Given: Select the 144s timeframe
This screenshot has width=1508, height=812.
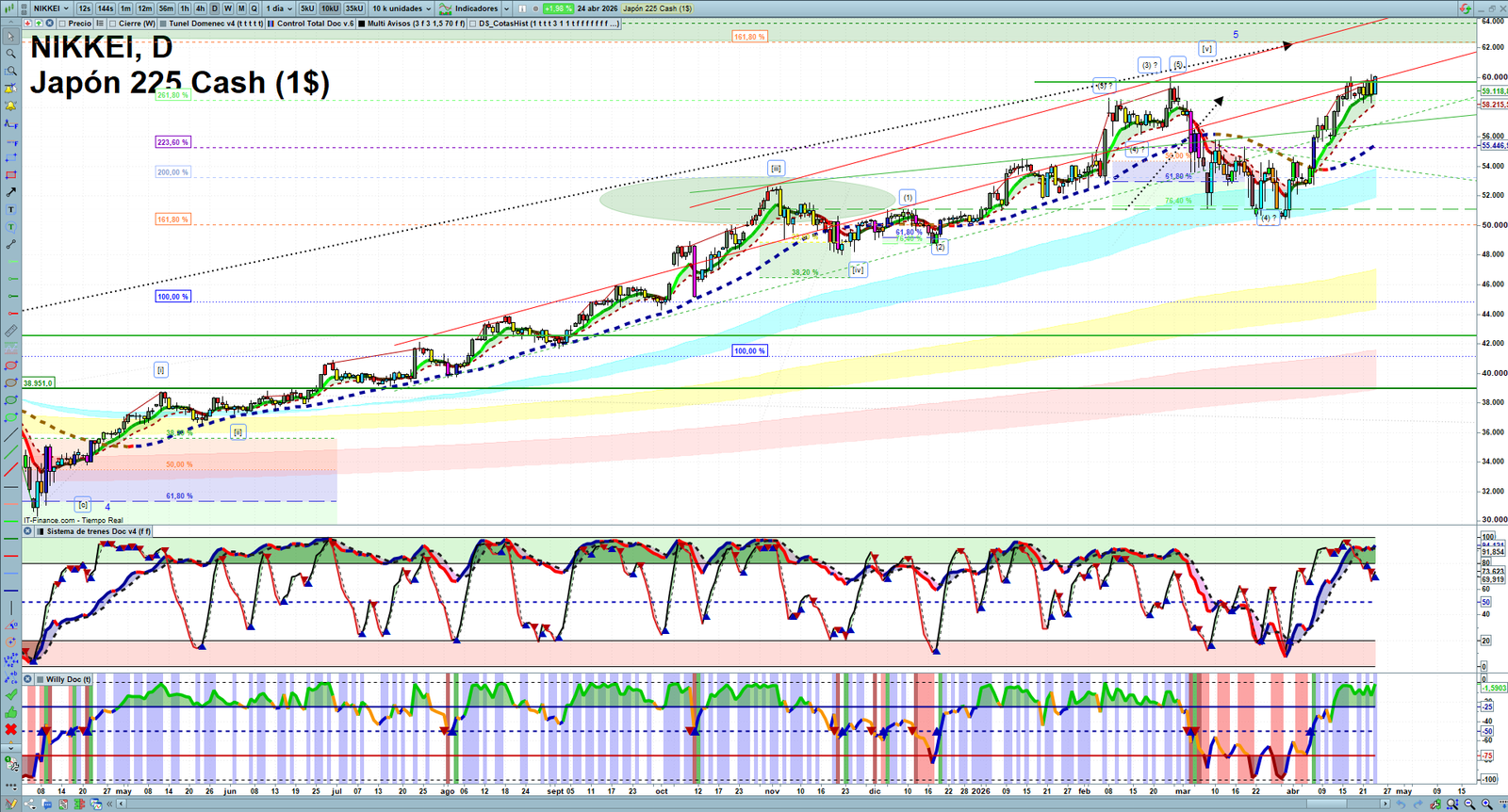Looking at the screenshot, I should click(x=106, y=8).
